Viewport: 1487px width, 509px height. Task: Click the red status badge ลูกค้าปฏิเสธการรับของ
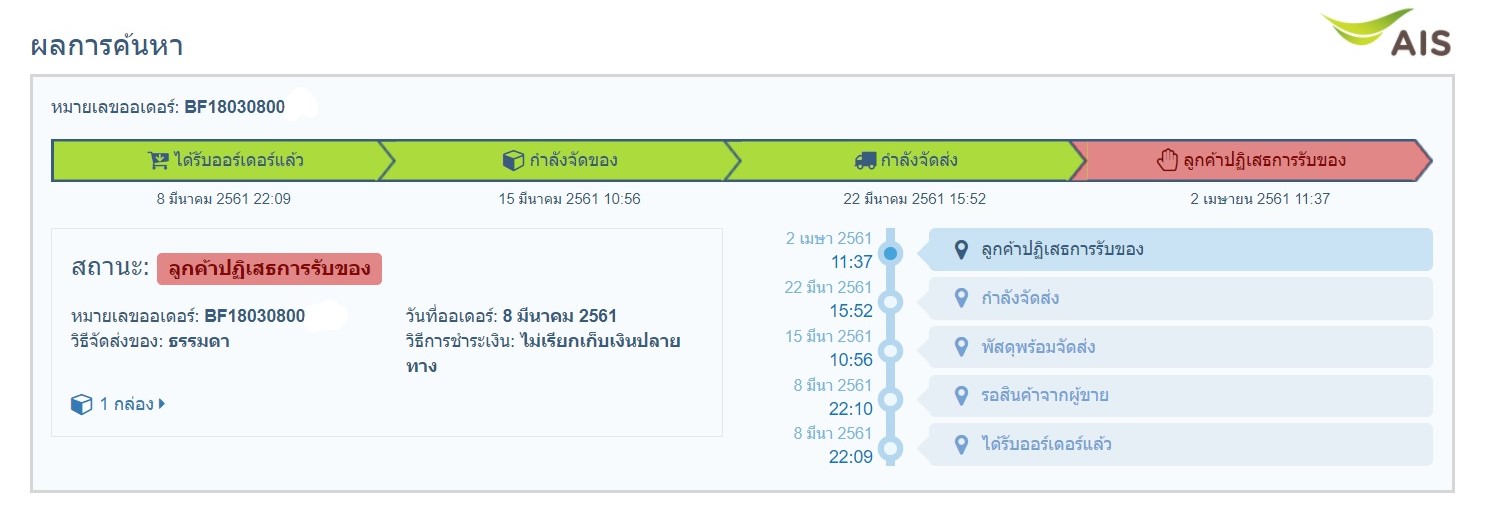pos(269,269)
